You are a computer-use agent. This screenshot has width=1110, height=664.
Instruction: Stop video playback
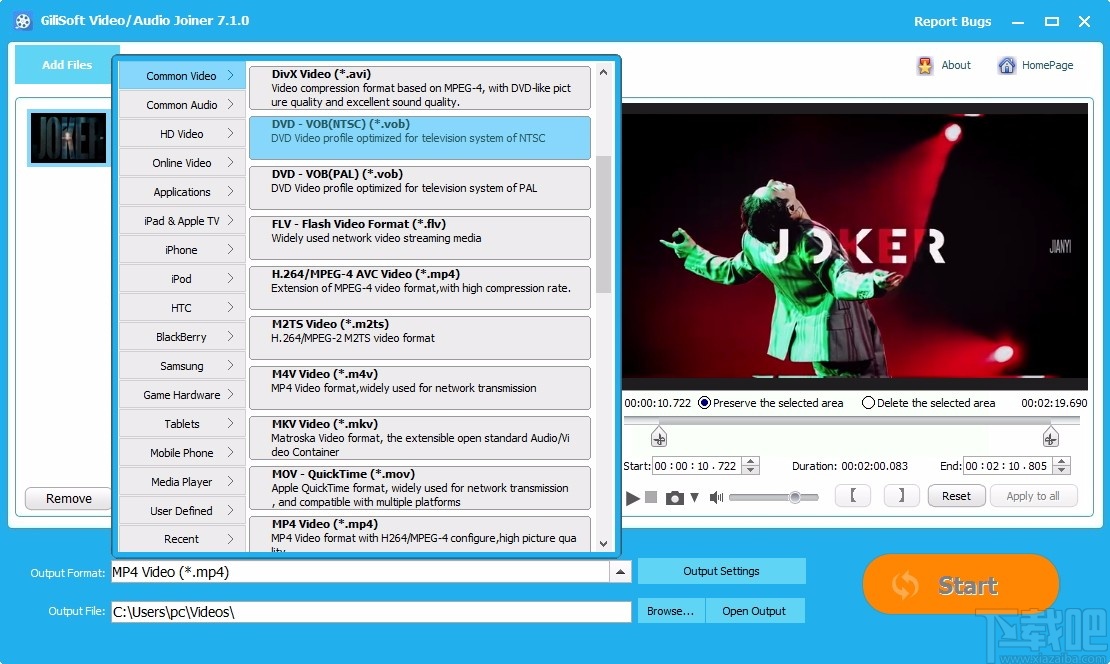point(649,496)
